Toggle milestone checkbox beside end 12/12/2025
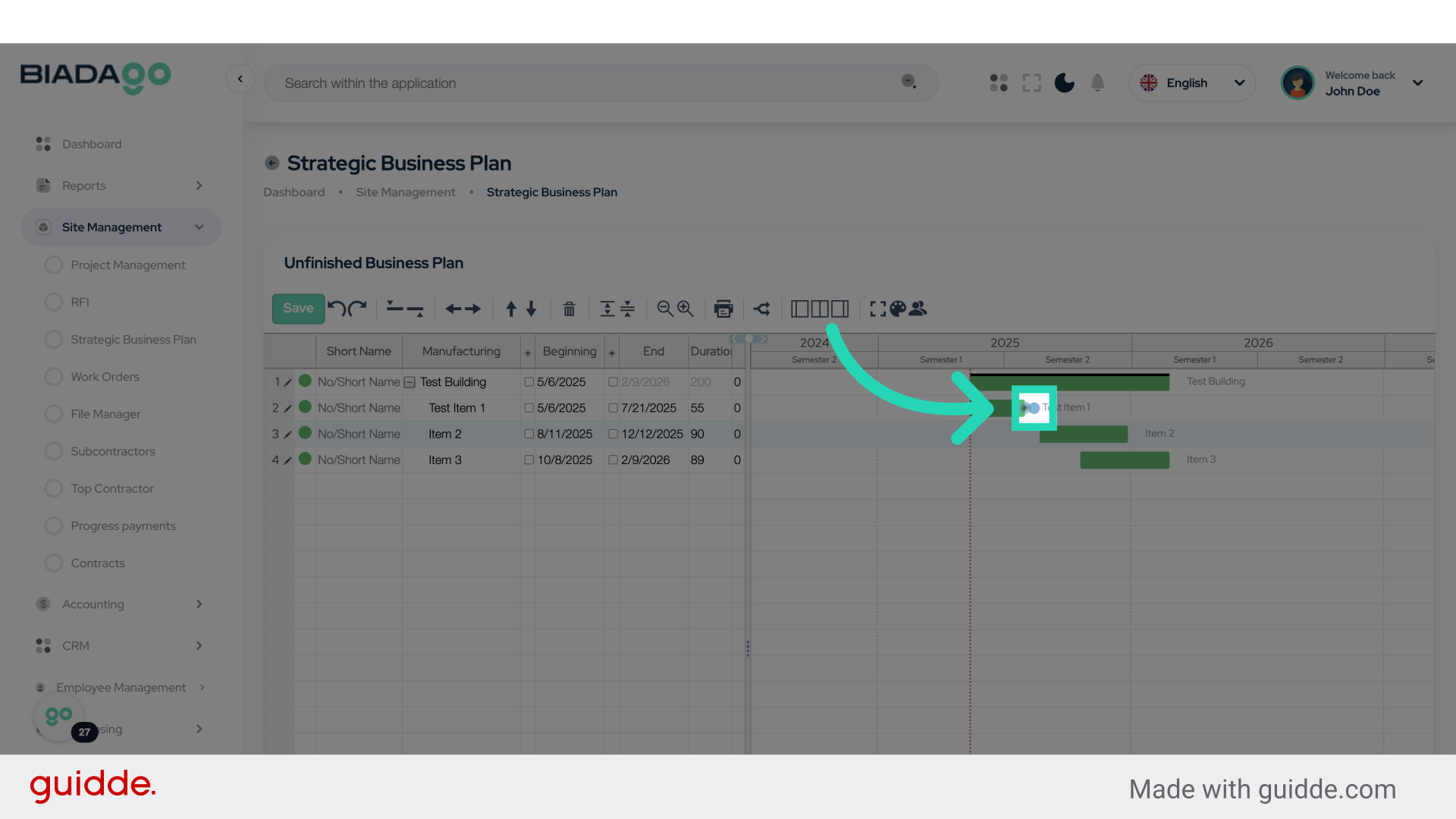The image size is (1456, 819). [613, 434]
